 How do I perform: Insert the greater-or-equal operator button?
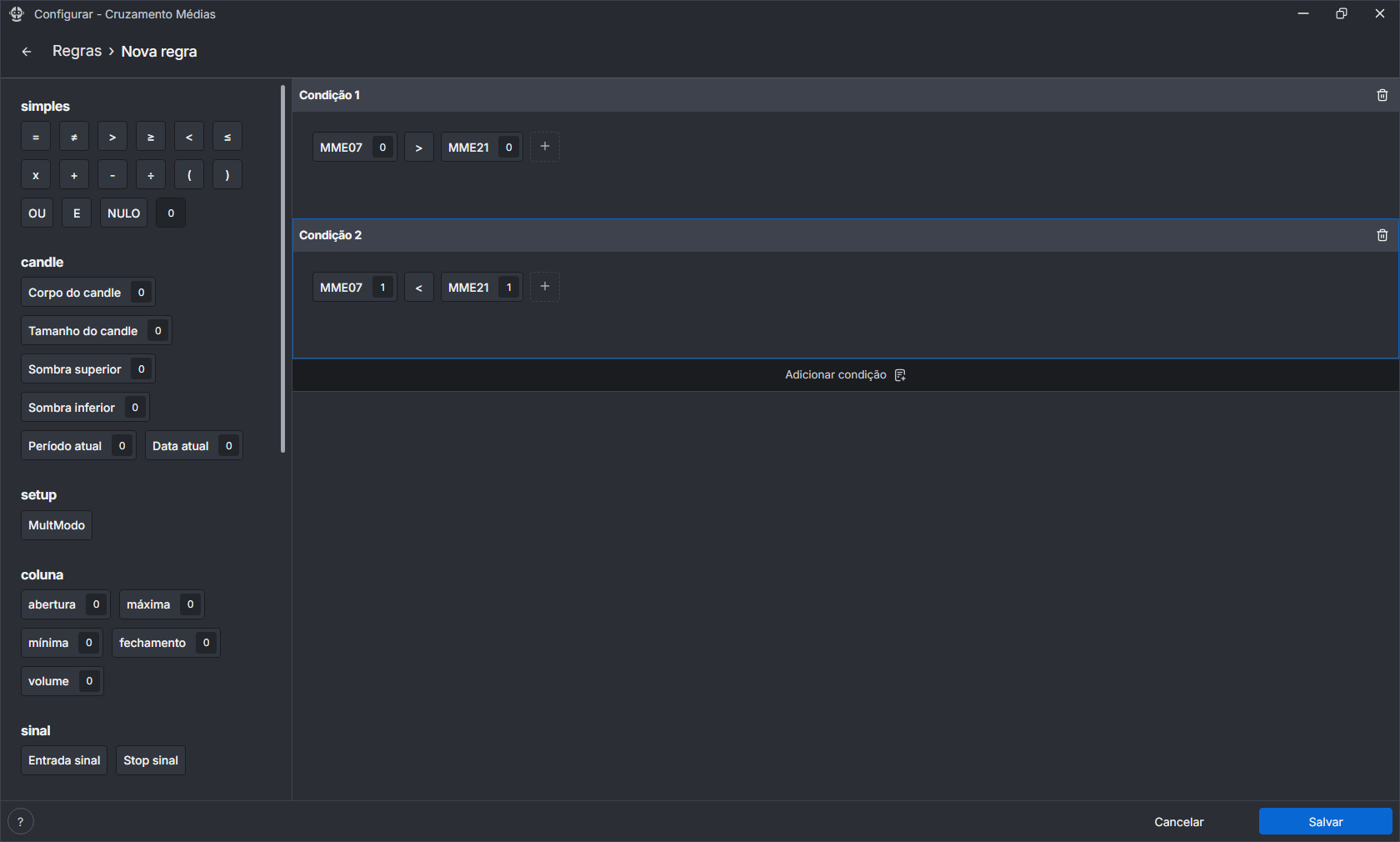pyautogui.click(x=151, y=137)
